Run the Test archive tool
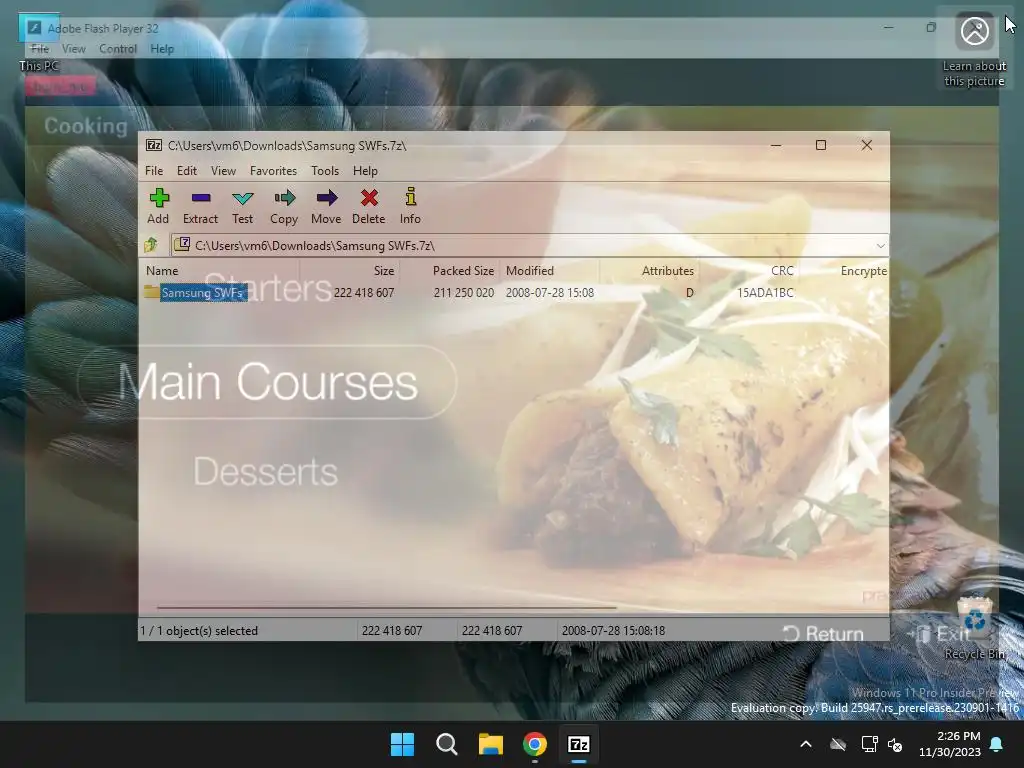The height and width of the screenshot is (768, 1024). click(242, 206)
